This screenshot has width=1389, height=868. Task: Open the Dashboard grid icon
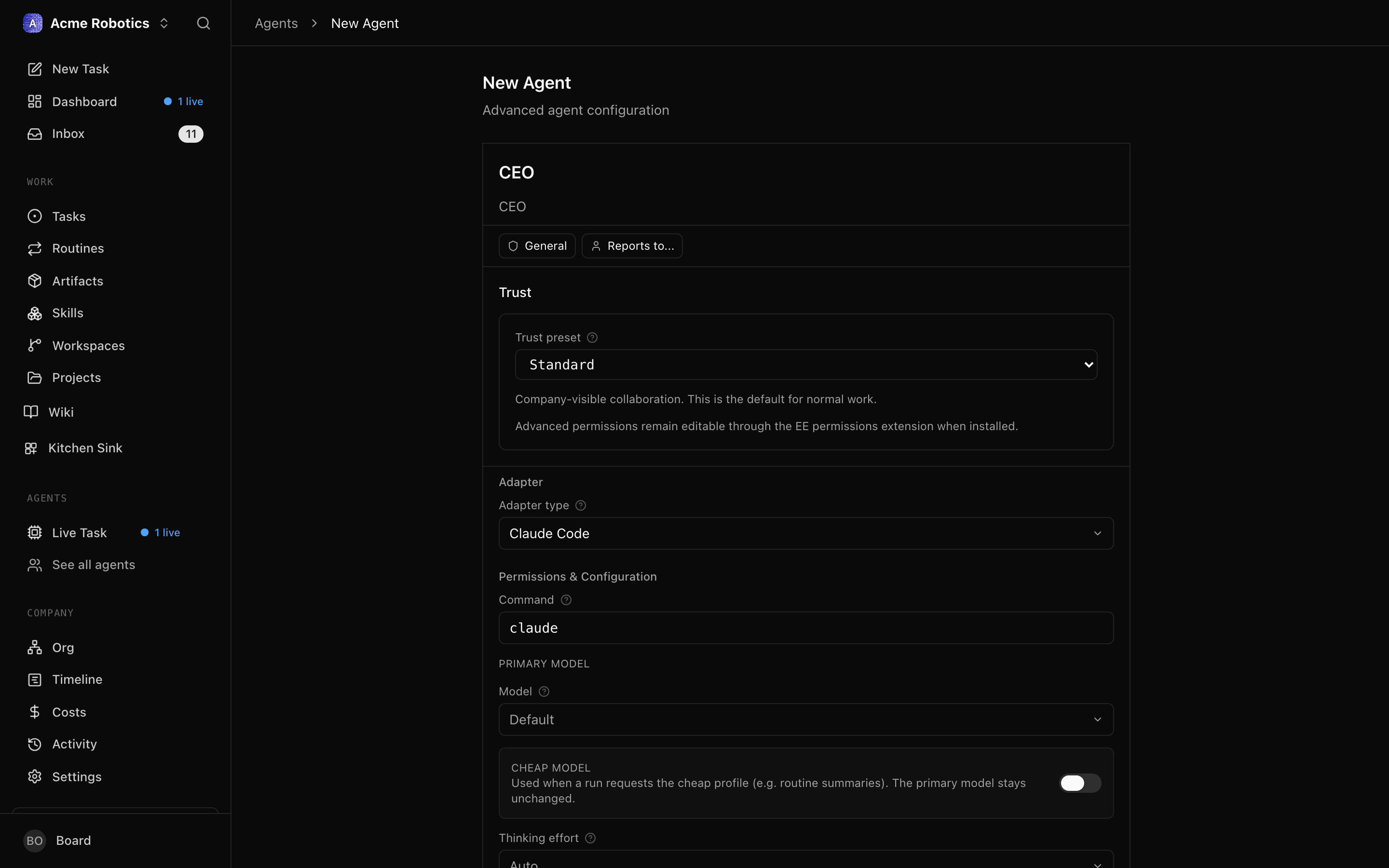pyautogui.click(x=34, y=102)
